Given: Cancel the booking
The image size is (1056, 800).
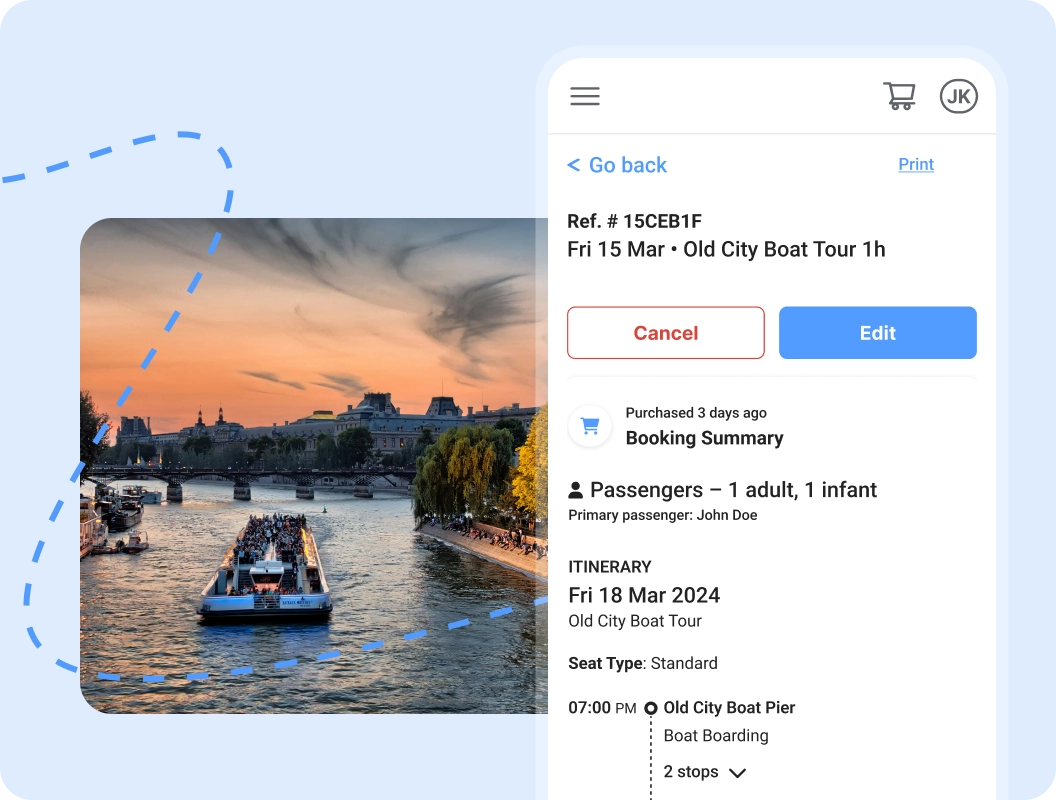Looking at the screenshot, I should (665, 333).
